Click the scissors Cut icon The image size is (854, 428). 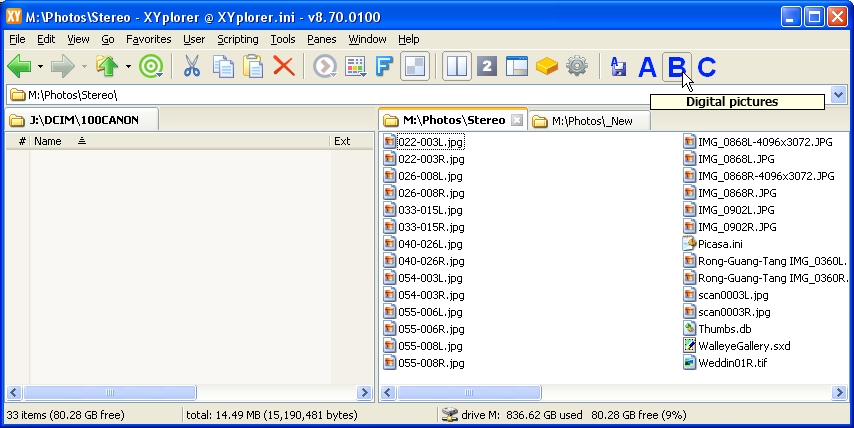pyautogui.click(x=192, y=67)
